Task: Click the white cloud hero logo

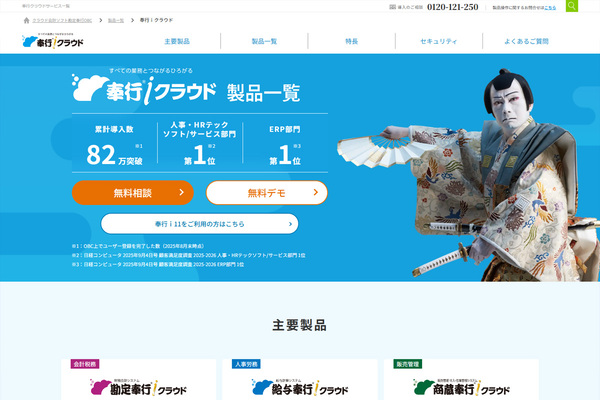Action: (144, 90)
